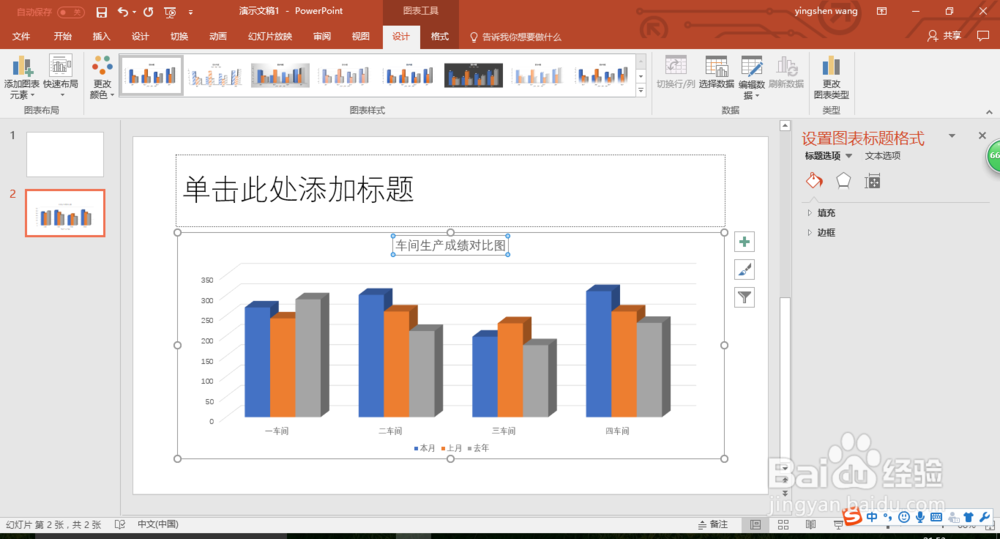Open the Slide Show tab (幻灯片放映)
Image resolution: width=1000 pixels, height=539 pixels.
click(270, 36)
